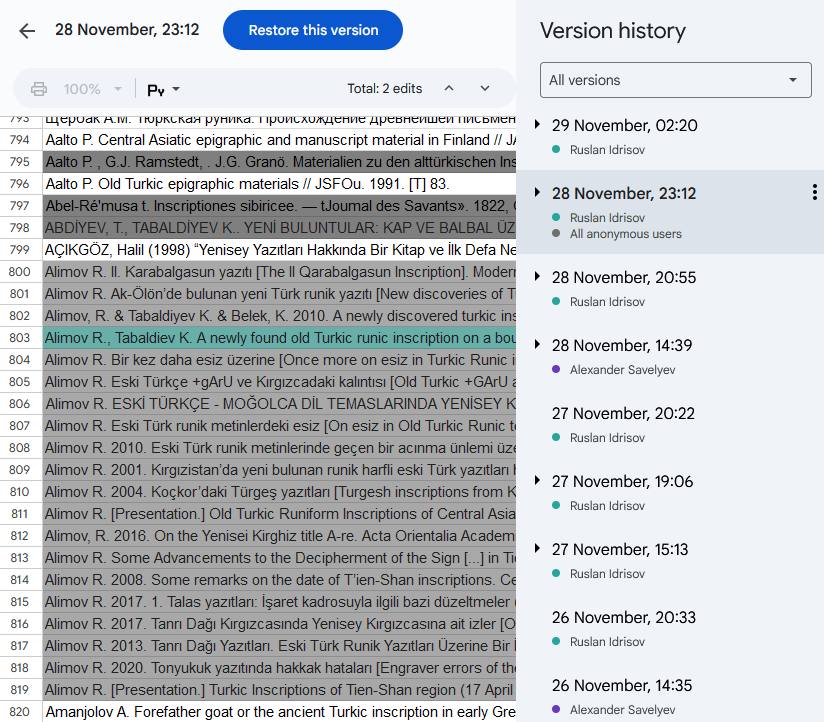Open the 100% zoom dropdown
This screenshot has width=824, height=722.
[93, 89]
